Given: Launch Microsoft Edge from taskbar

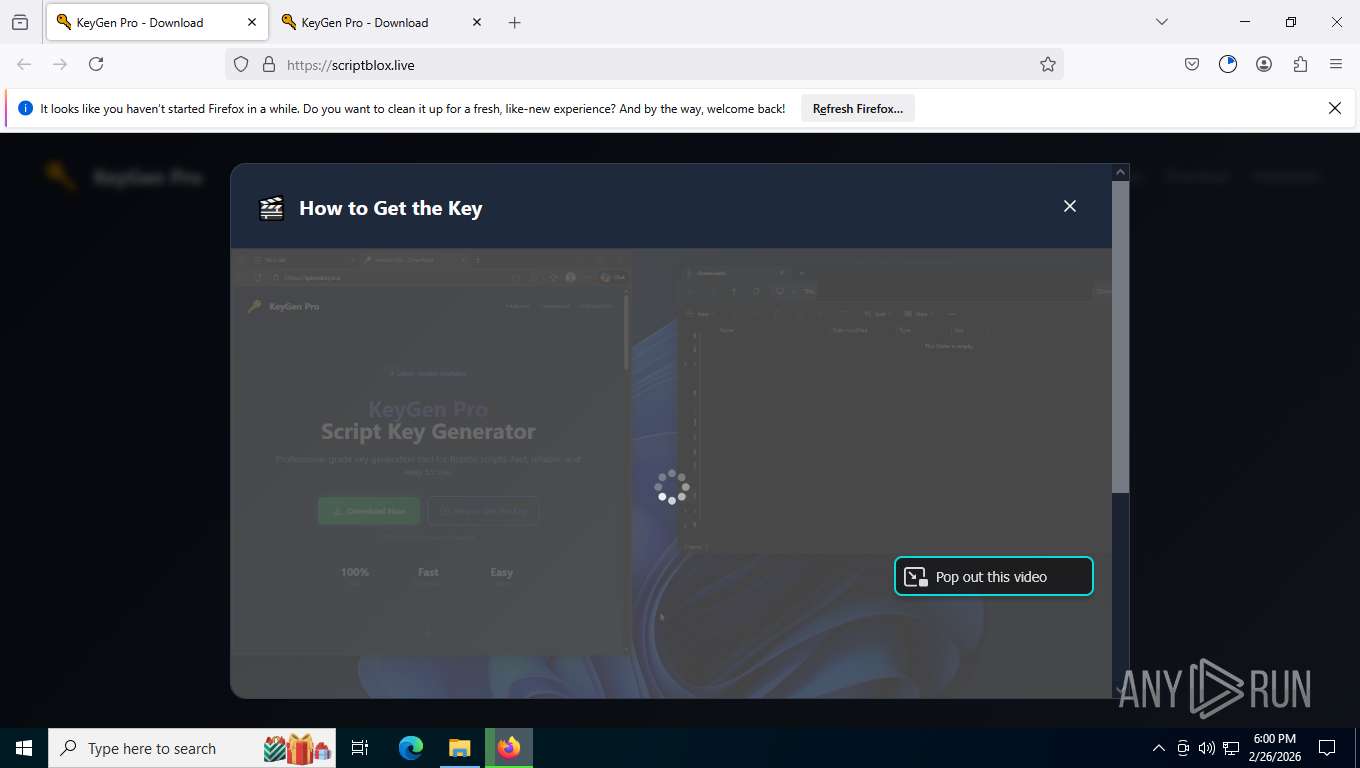Looking at the screenshot, I should pos(411,748).
